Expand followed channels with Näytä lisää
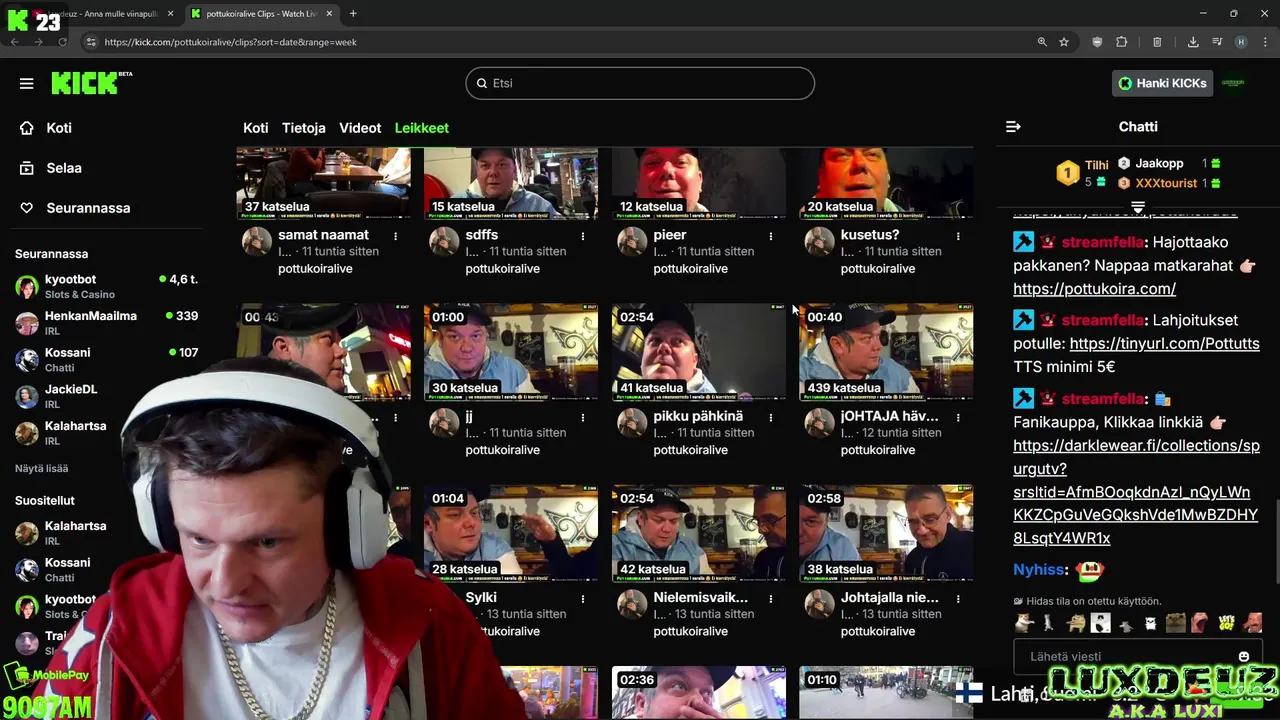 point(41,468)
